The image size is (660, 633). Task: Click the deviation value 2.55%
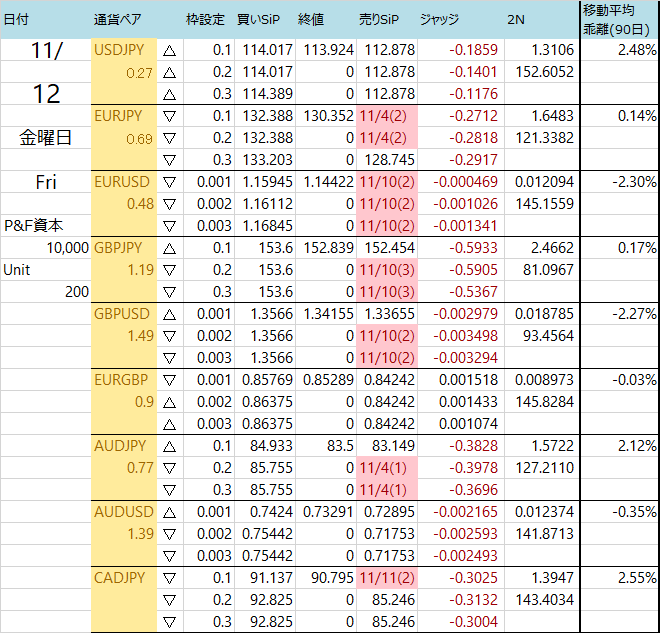637,578
